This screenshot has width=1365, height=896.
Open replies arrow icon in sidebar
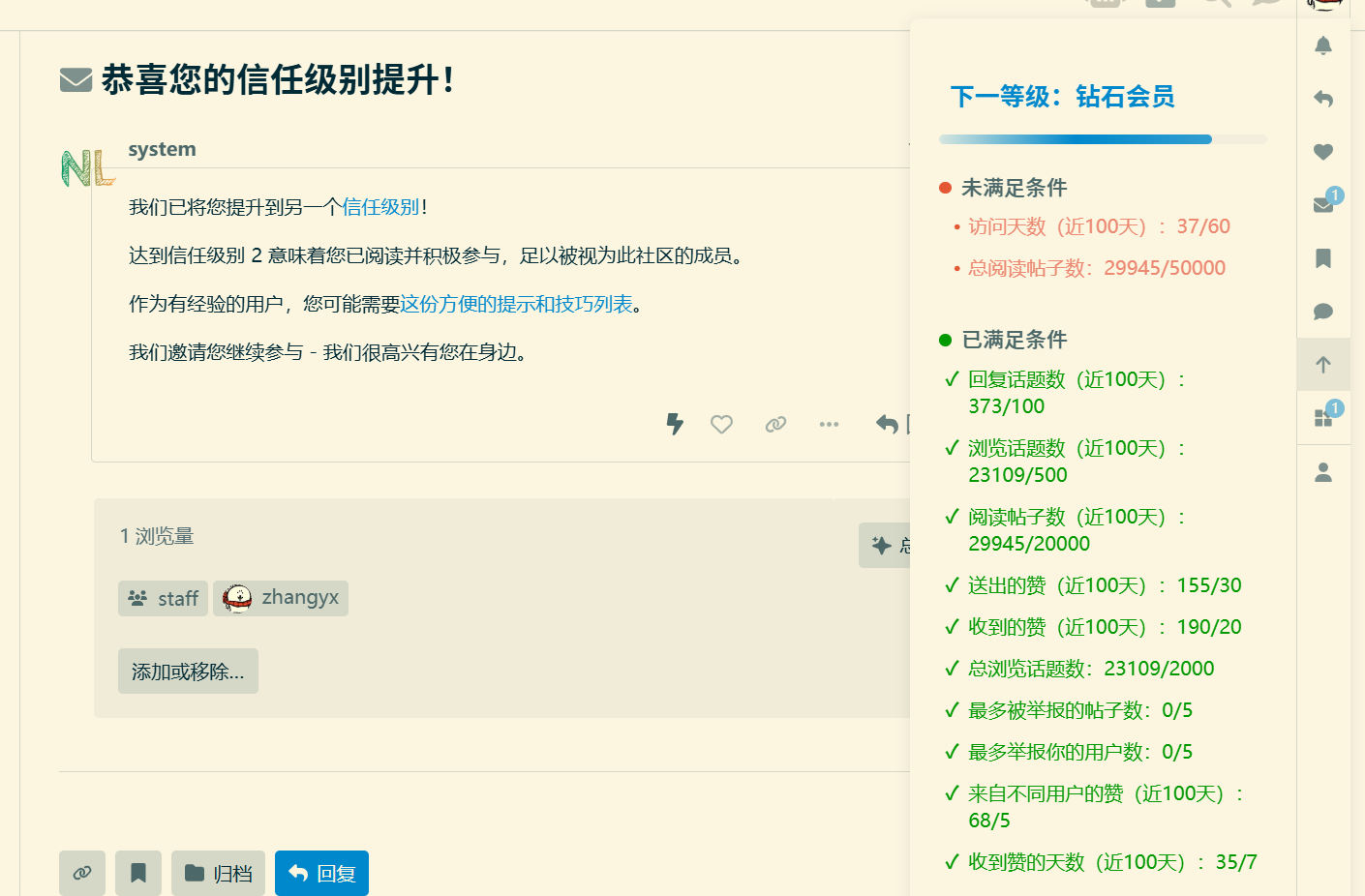(x=1323, y=99)
